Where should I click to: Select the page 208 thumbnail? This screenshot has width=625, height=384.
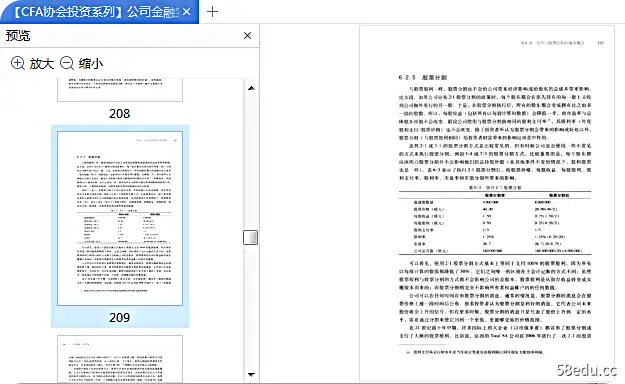(x=120, y=90)
